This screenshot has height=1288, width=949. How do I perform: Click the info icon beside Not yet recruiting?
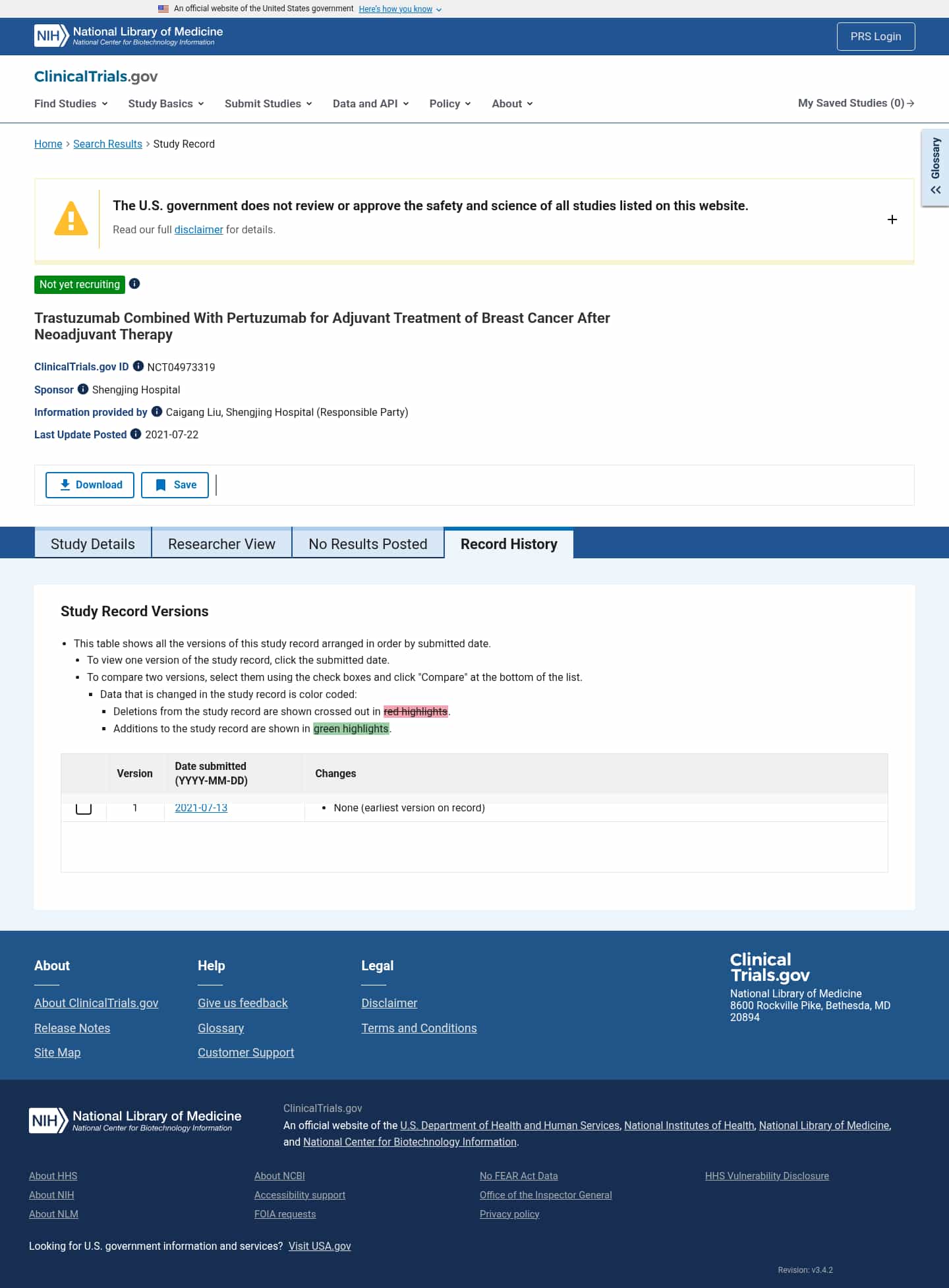click(x=134, y=284)
